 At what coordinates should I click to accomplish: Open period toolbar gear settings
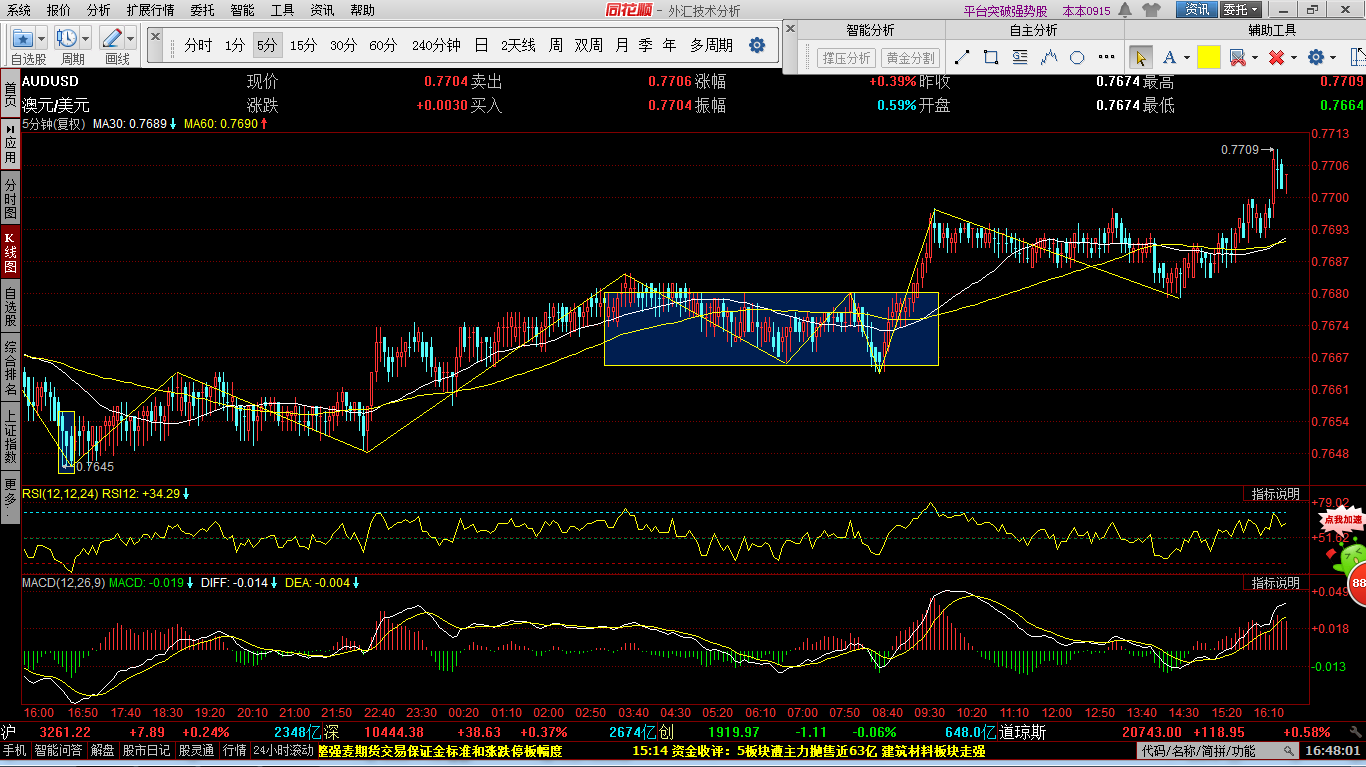[757, 45]
